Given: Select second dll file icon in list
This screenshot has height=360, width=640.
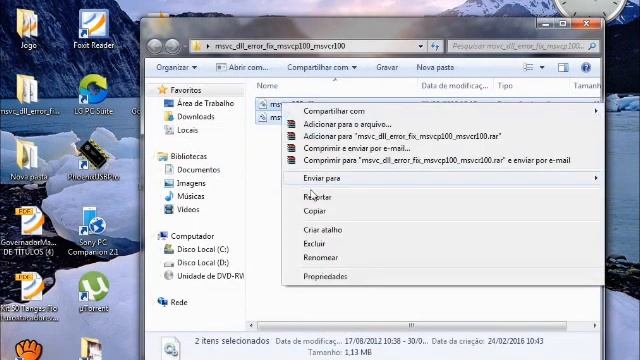Looking at the screenshot, I should 262,118.
